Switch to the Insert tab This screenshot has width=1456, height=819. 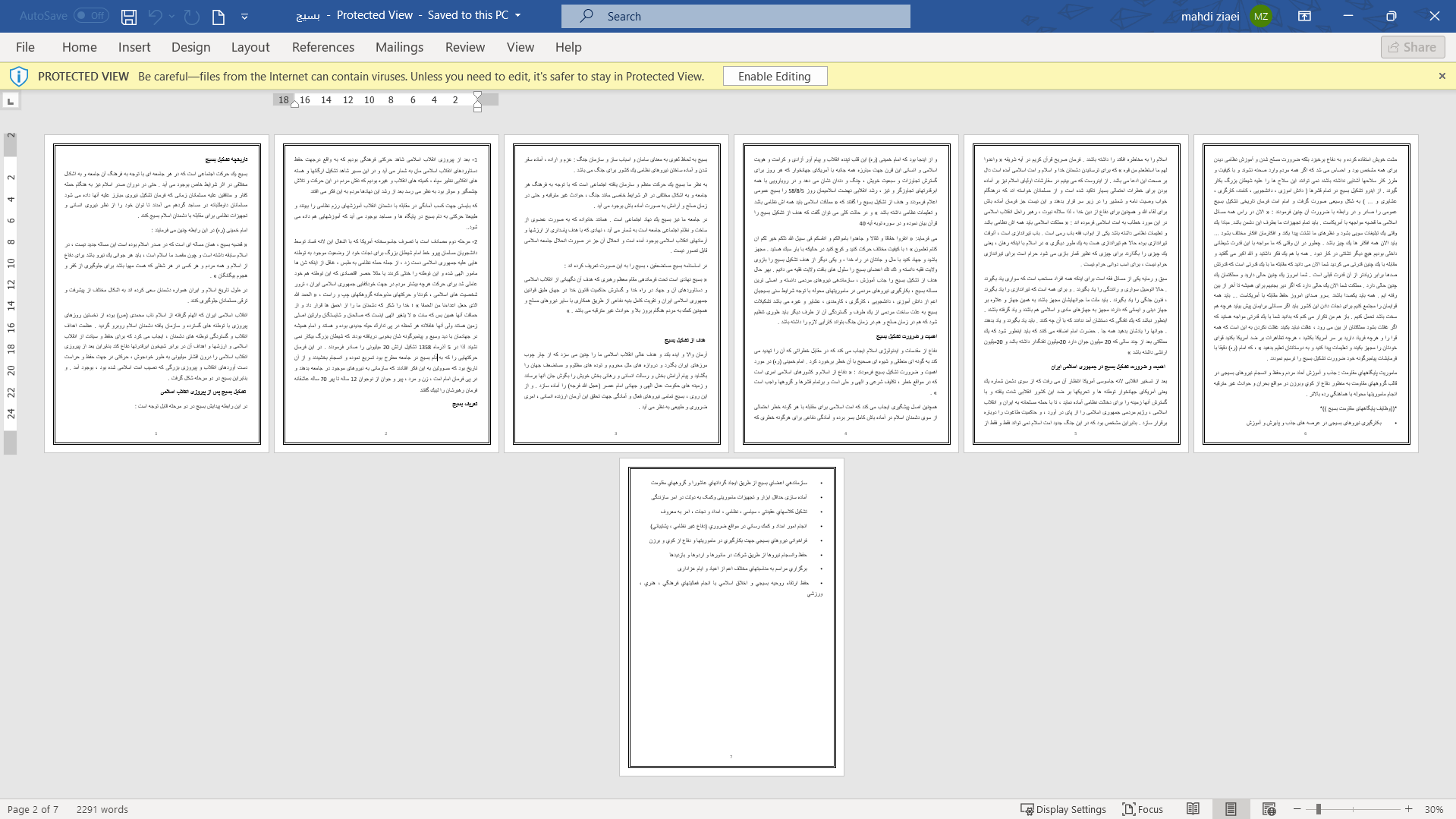click(134, 47)
